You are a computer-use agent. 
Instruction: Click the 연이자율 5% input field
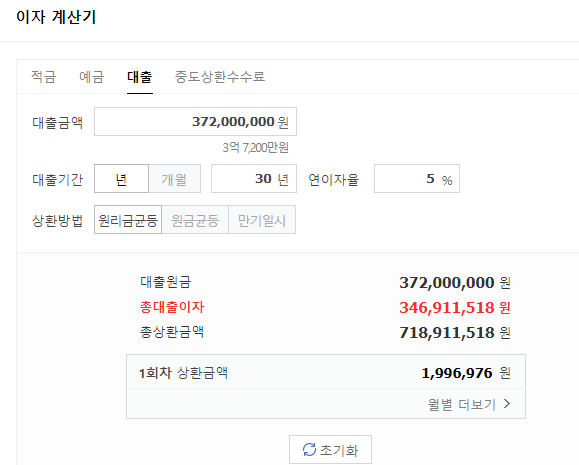pyautogui.click(x=417, y=179)
